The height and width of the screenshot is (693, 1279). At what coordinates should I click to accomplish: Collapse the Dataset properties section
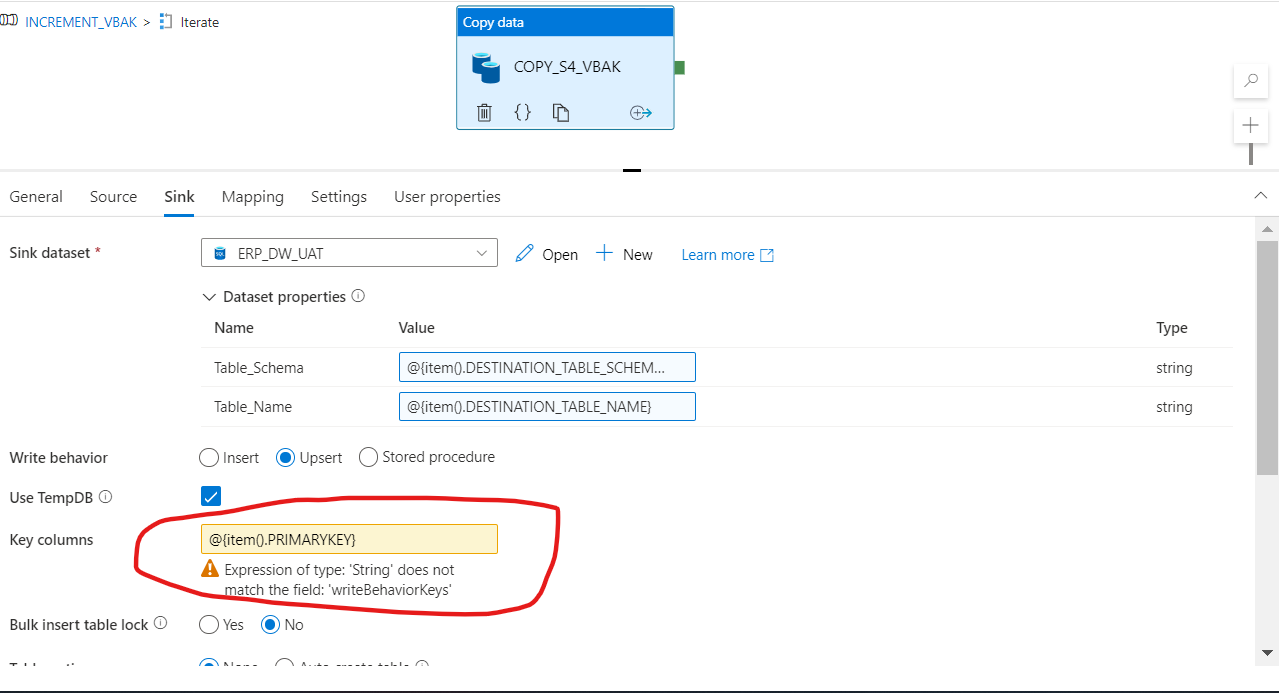click(209, 297)
